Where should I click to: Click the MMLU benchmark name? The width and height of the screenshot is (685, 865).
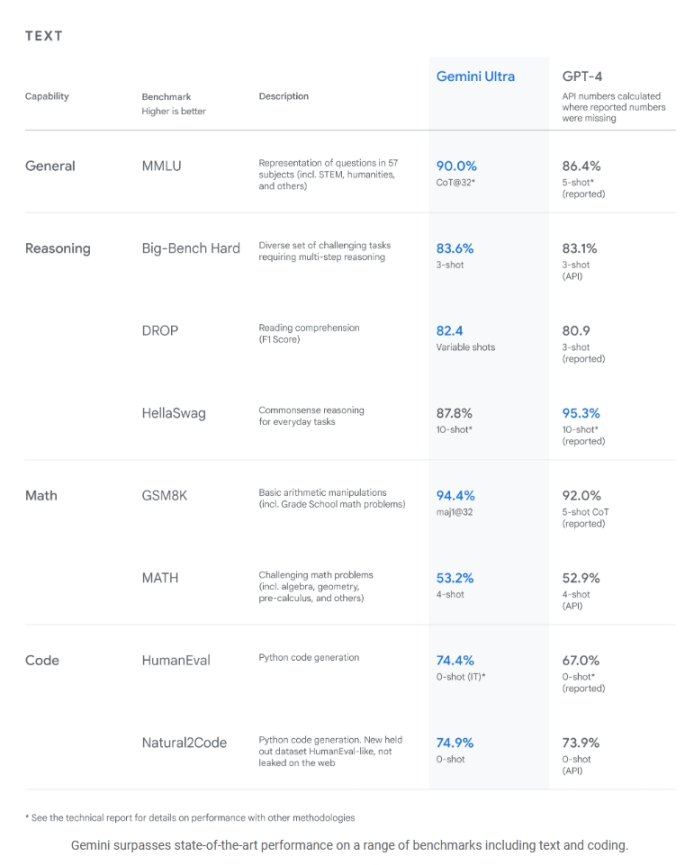point(162,166)
